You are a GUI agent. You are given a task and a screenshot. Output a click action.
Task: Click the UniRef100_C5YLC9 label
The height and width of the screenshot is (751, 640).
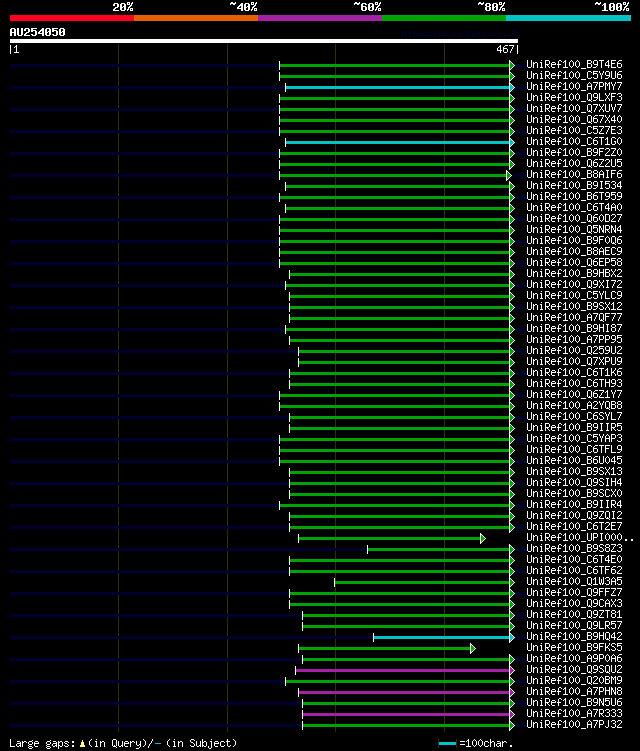pos(574,296)
